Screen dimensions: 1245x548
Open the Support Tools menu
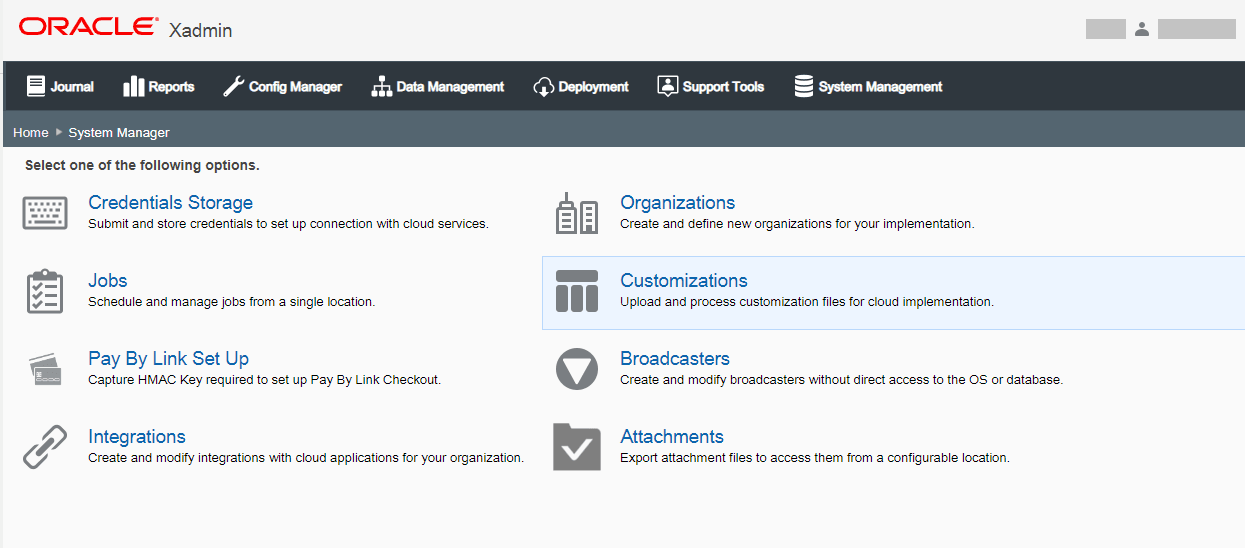click(x=711, y=86)
